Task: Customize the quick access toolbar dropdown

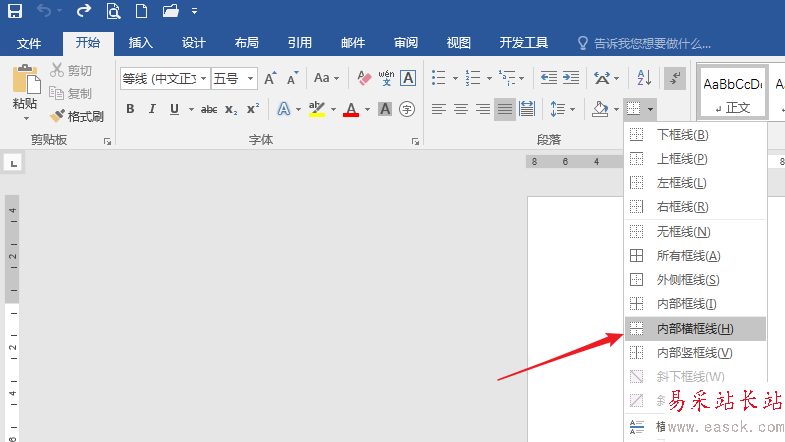Action: pyautogui.click(x=194, y=11)
